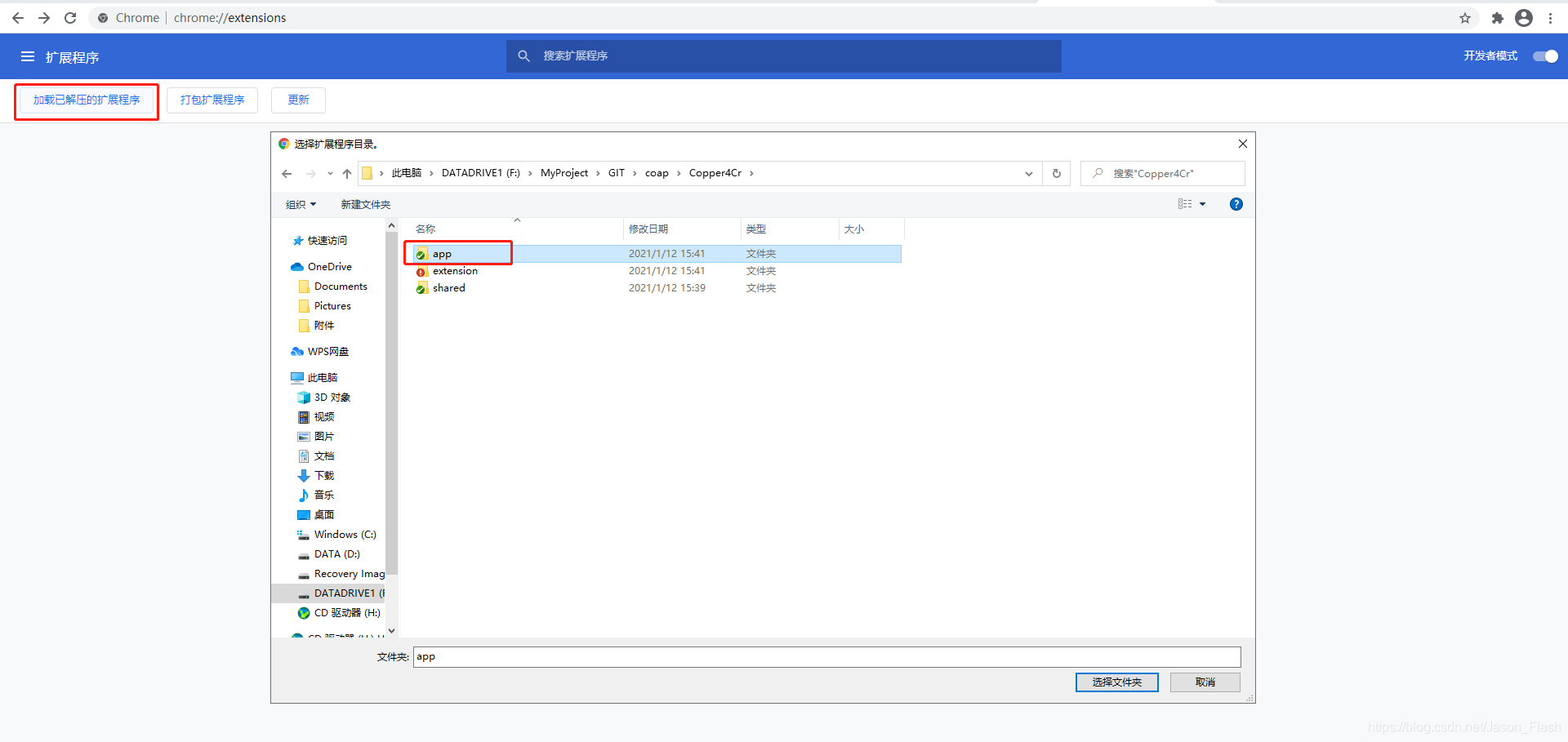Open the Chrome profile avatar
Screen dimensions: 1568x742
tap(1524, 18)
